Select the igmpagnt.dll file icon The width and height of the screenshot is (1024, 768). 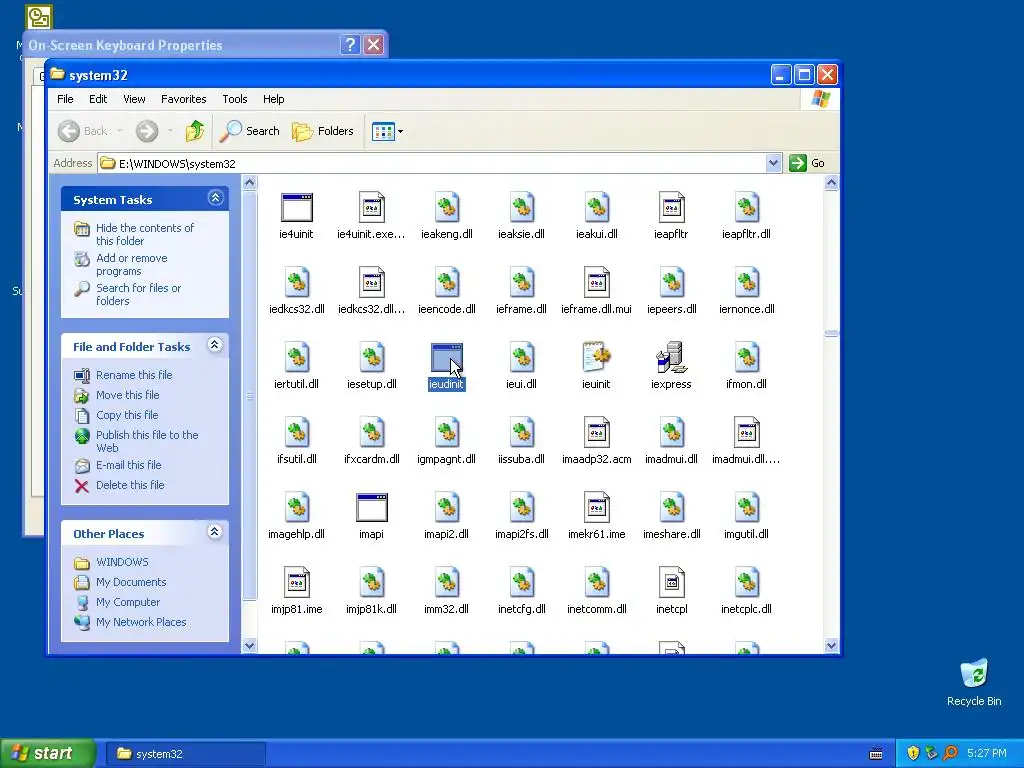point(447,433)
